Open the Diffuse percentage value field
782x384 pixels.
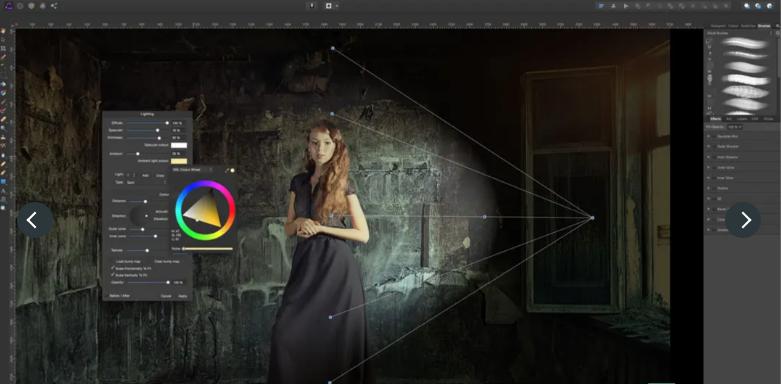coord(177,123)
